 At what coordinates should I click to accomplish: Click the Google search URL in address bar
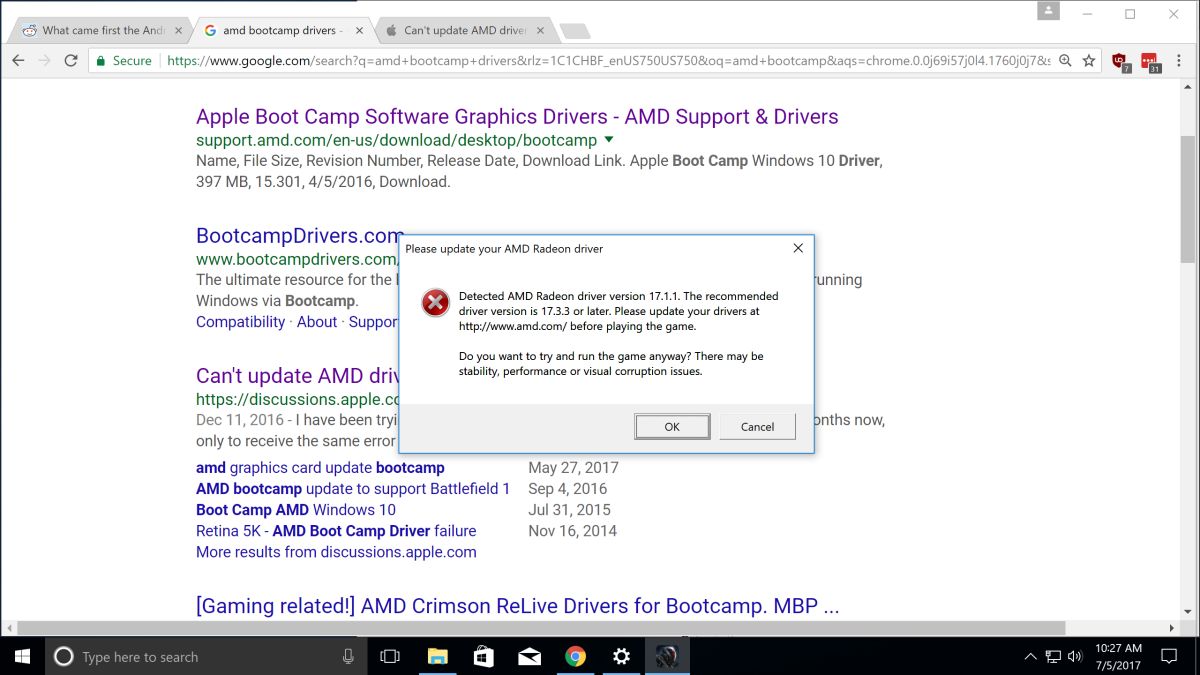(608, 61)
